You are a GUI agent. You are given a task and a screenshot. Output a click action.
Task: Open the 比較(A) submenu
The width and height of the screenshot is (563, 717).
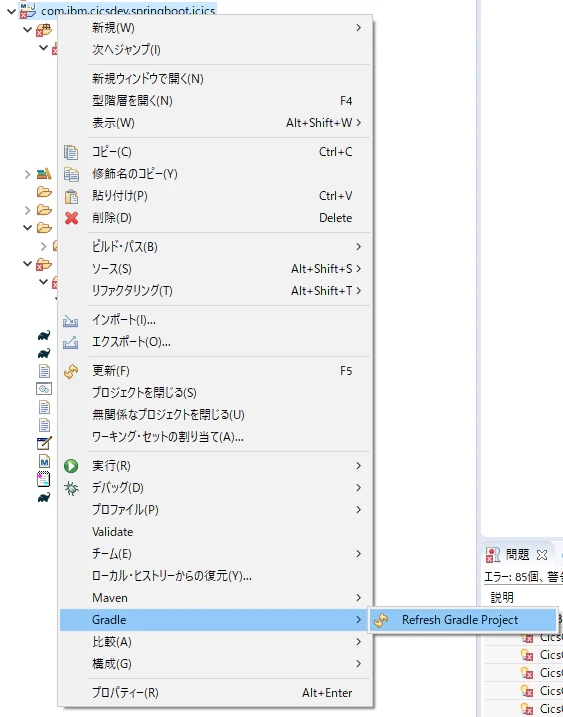coord(215,642)
